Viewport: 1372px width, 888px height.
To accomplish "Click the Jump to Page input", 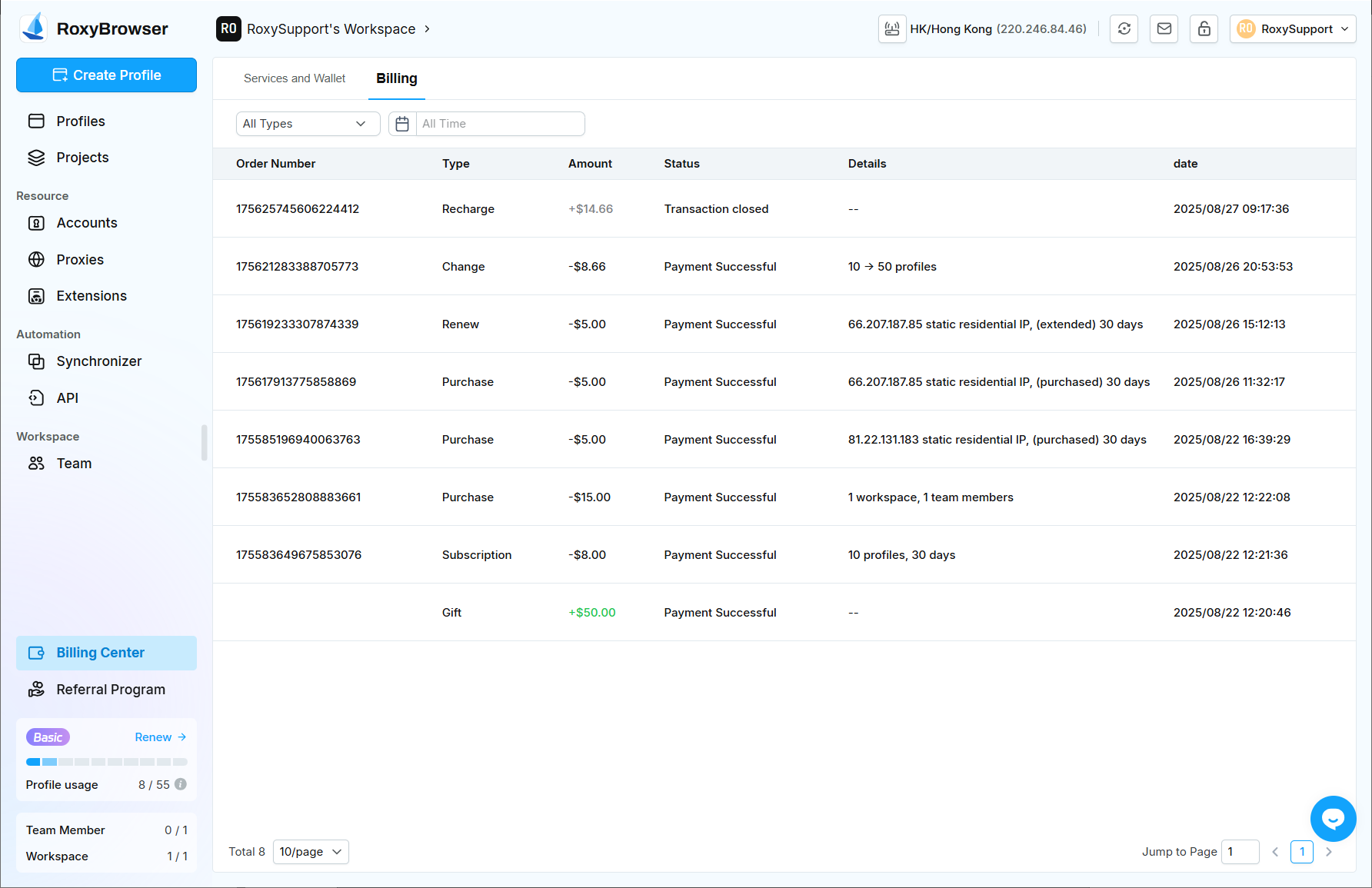I will tap(1240, 852).
